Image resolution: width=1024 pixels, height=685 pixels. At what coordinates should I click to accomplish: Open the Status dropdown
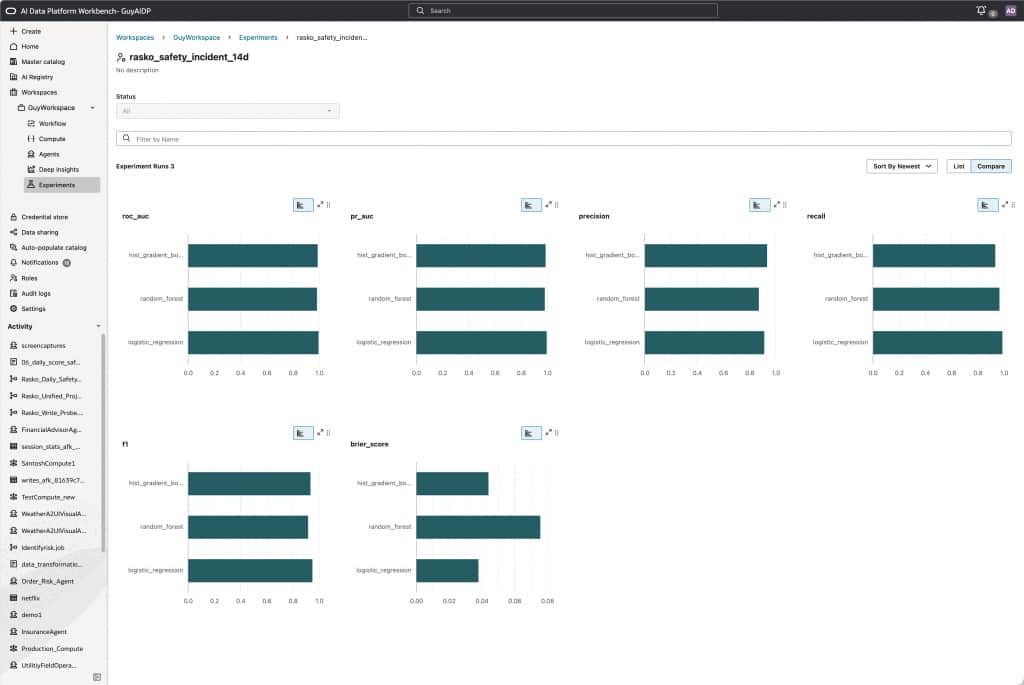pyautogui.click(x=227, y=111)
